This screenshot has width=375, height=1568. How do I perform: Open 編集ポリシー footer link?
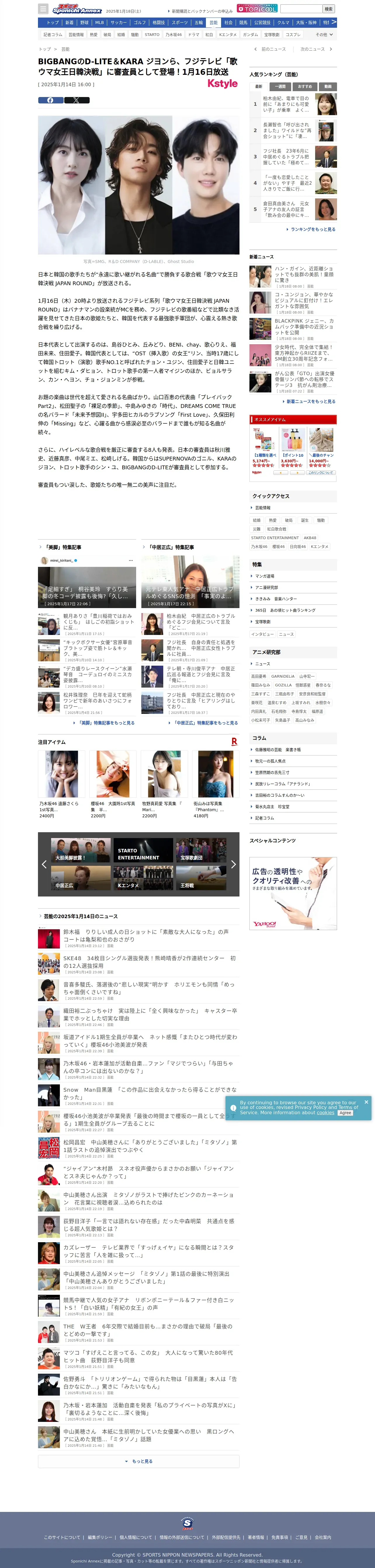100,1537
